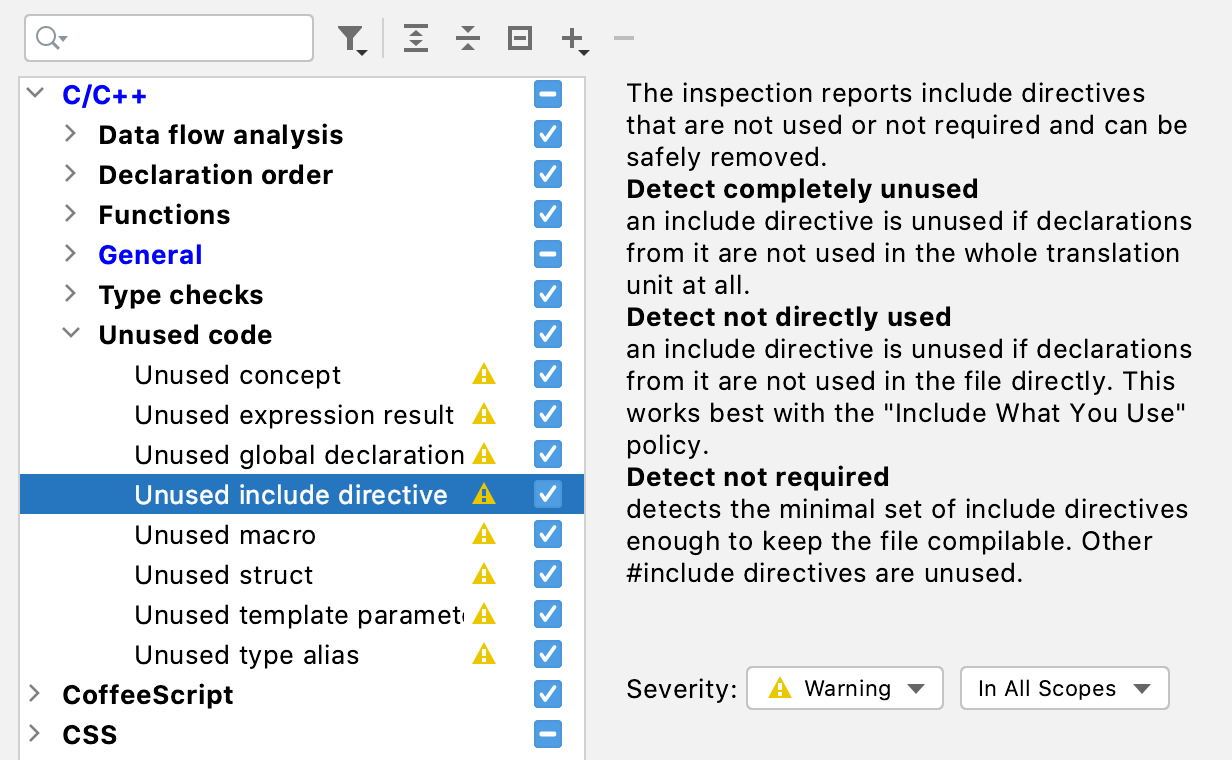1232x760 pixels.
Task: Toggle the Data flow analysis checkbox
Action: 547,134
